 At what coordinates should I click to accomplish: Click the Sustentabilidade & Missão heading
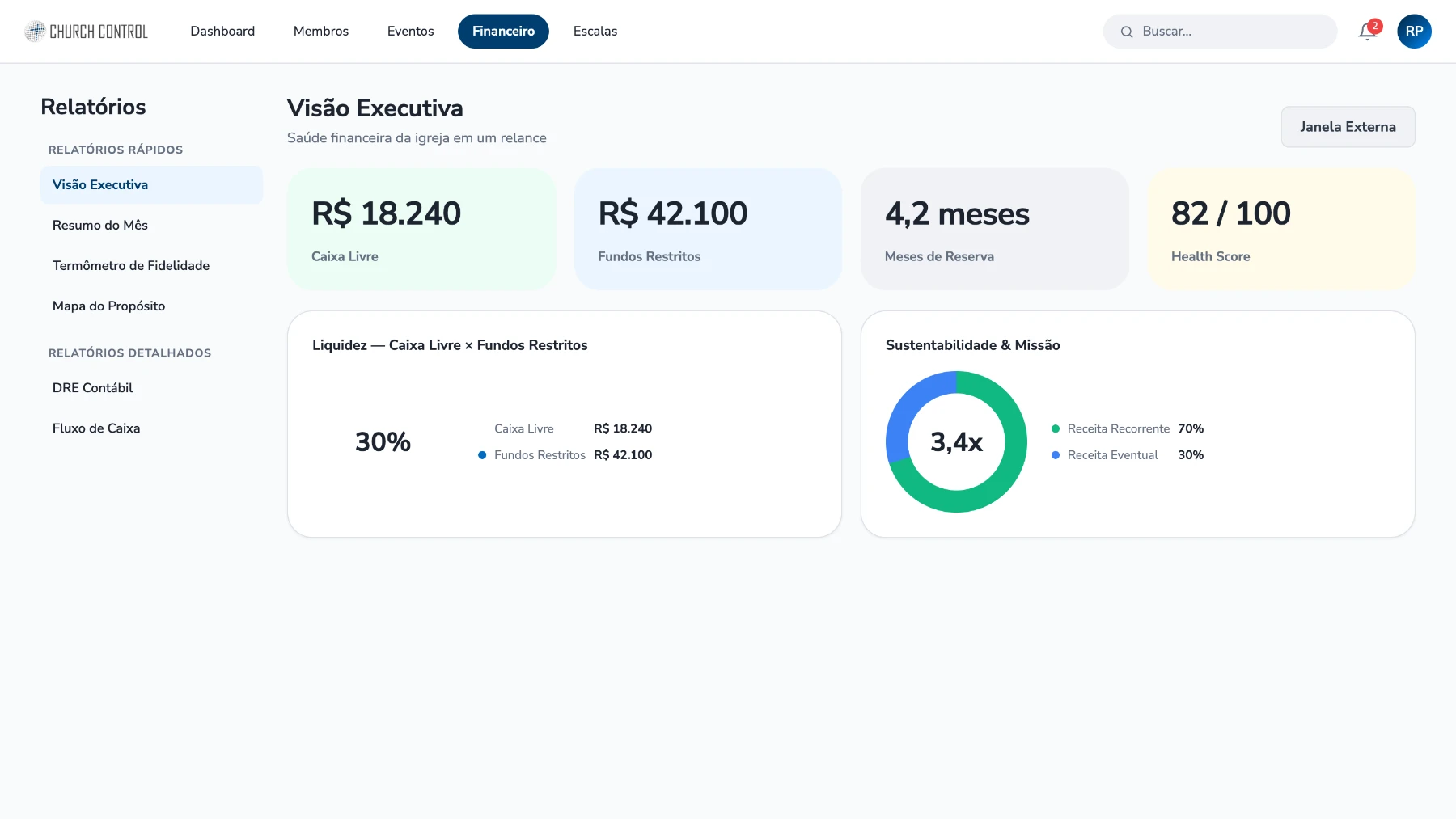[x=972, y=345]
